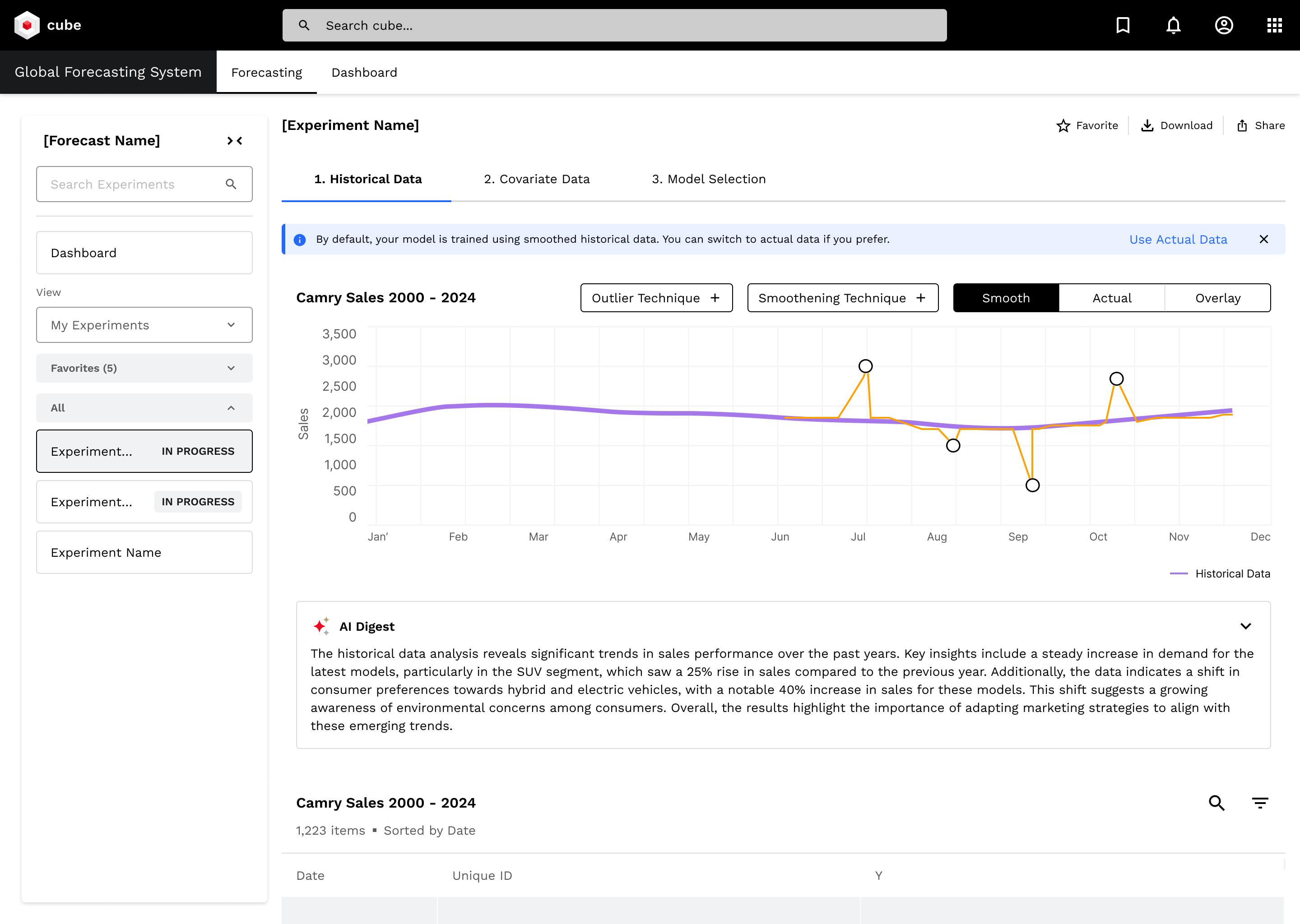This screenshot has height=924, width=1300.
Task: Search the Camry Sales table
Action: tap(1216, 803)
